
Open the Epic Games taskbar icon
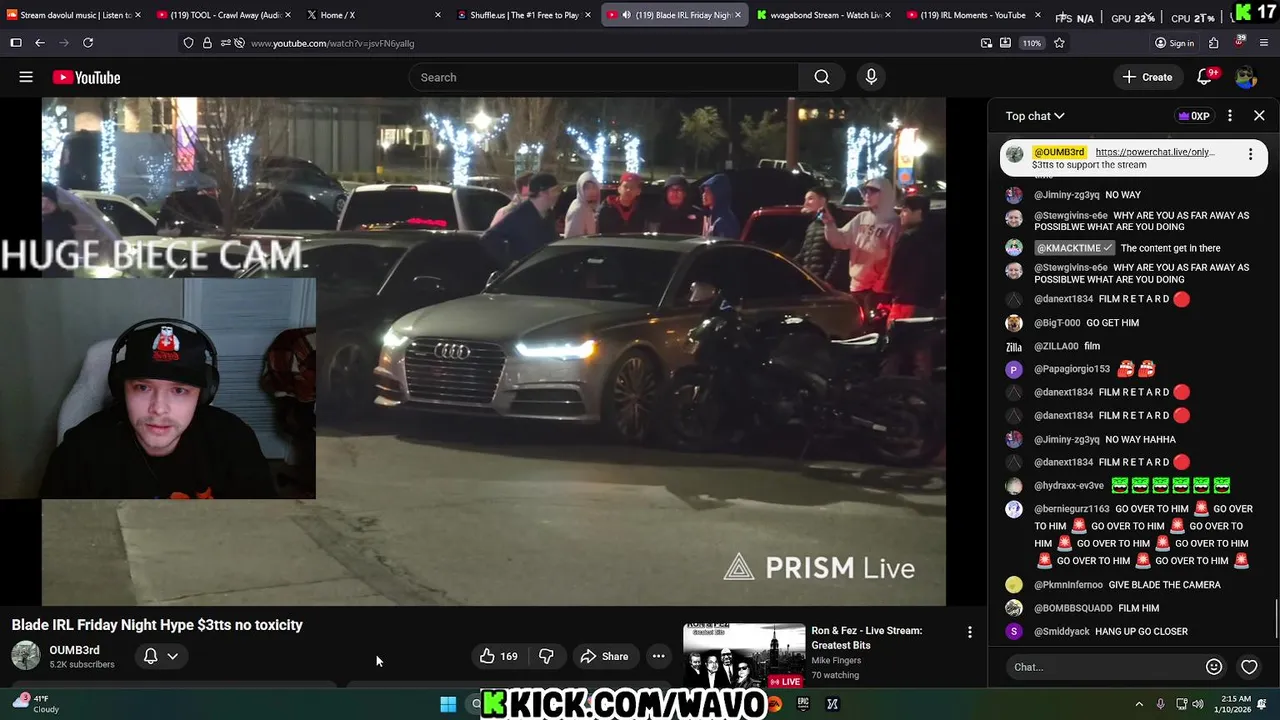point(803,704)
